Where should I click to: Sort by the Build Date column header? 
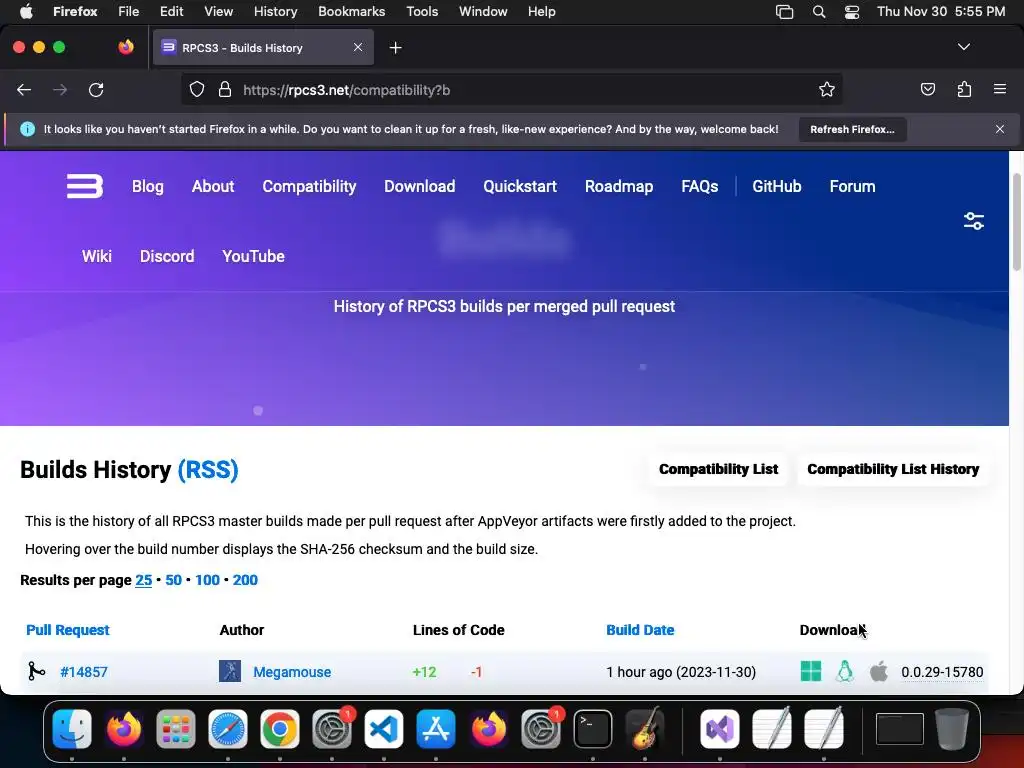[x=640, y=630]
